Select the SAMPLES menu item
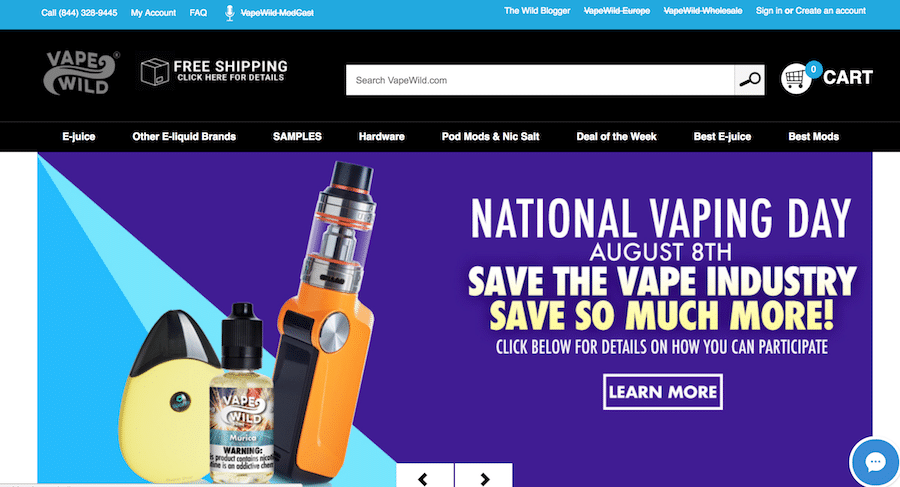The height and width of the screenshot is (487, 900). pos(297,137)
